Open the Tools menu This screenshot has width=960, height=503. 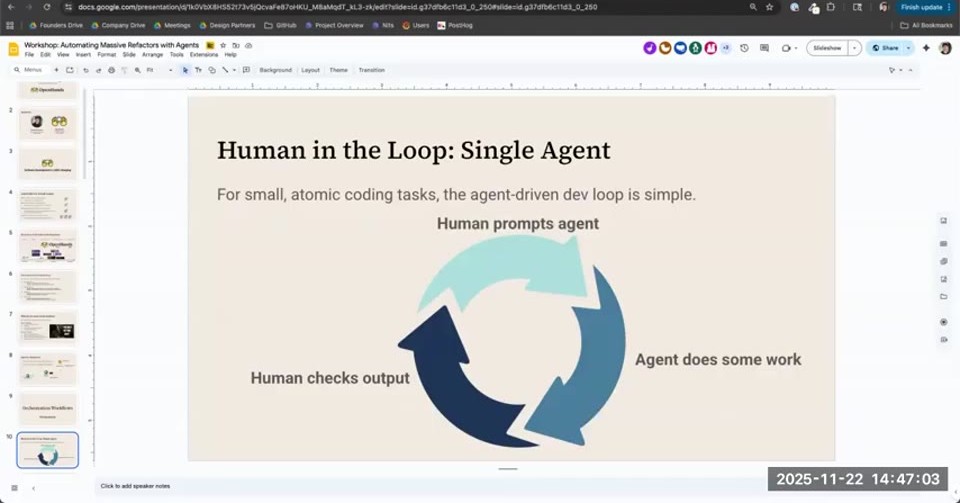177,55
